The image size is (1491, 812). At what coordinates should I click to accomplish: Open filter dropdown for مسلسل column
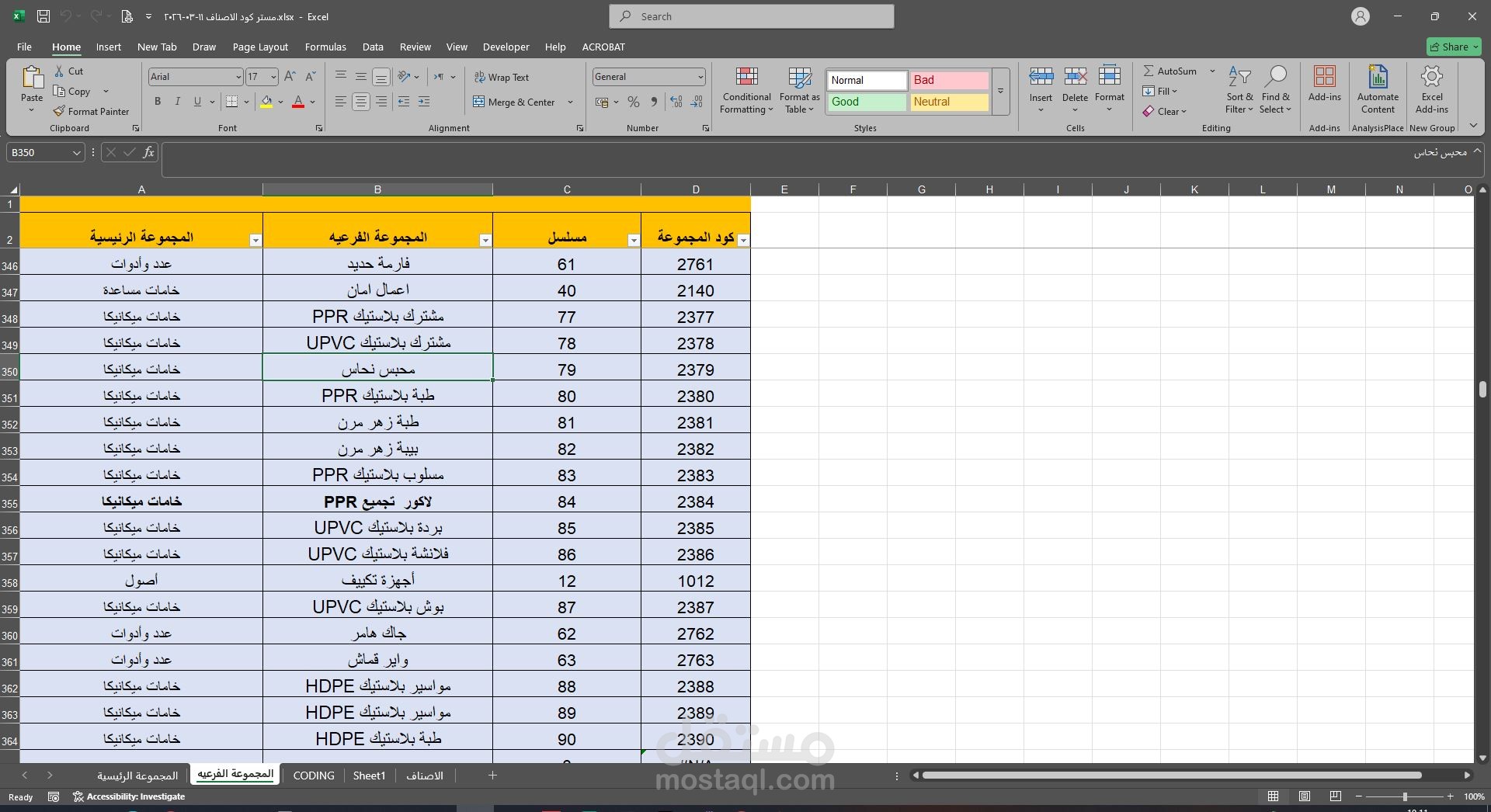pos(634,241)
